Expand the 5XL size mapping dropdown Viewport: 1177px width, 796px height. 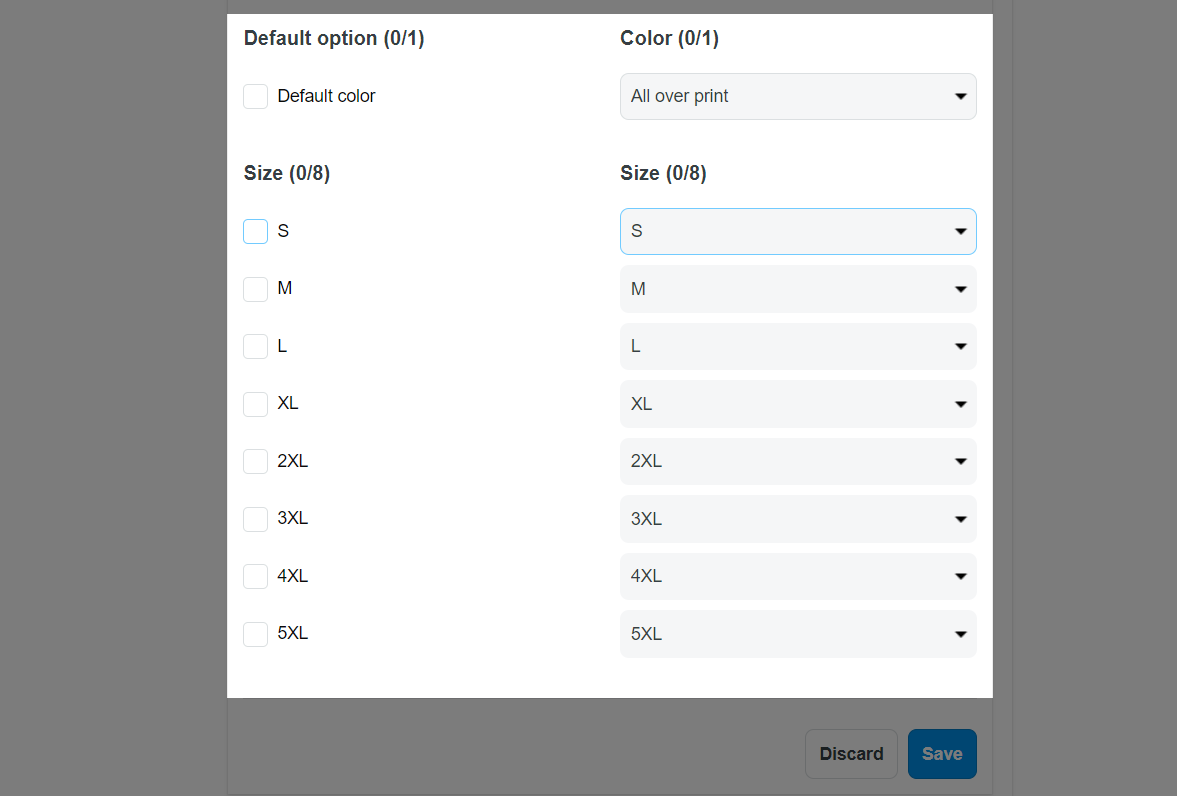(798, 634)
